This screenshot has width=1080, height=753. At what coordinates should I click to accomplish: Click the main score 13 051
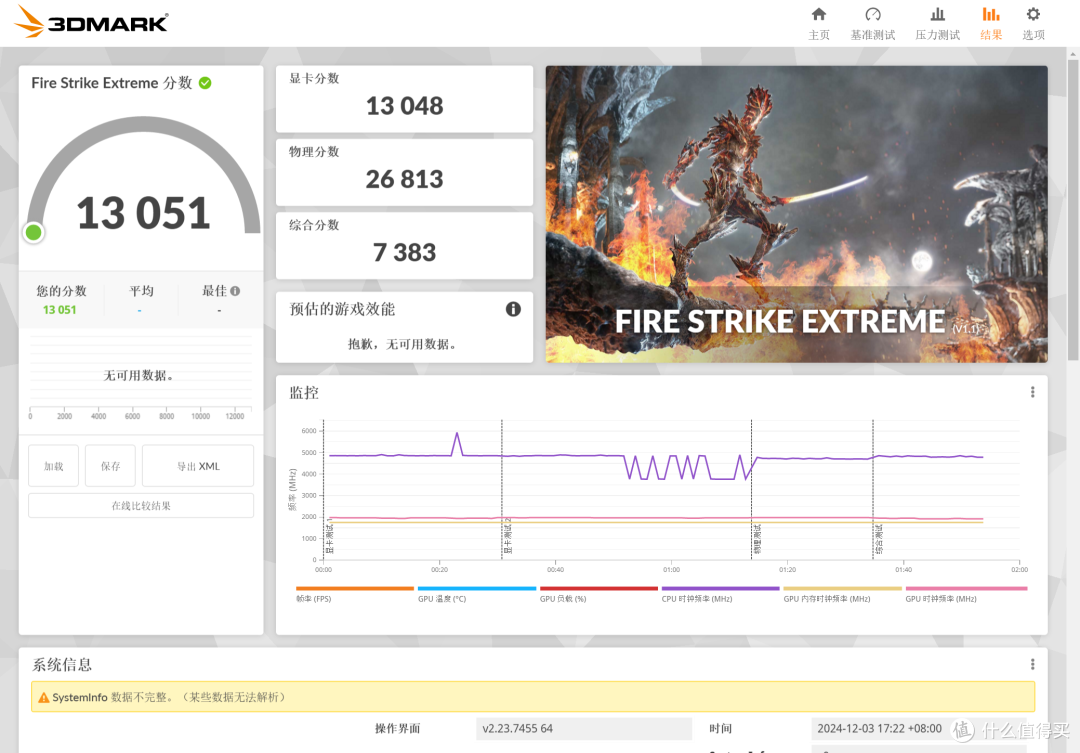coord(143,213)
